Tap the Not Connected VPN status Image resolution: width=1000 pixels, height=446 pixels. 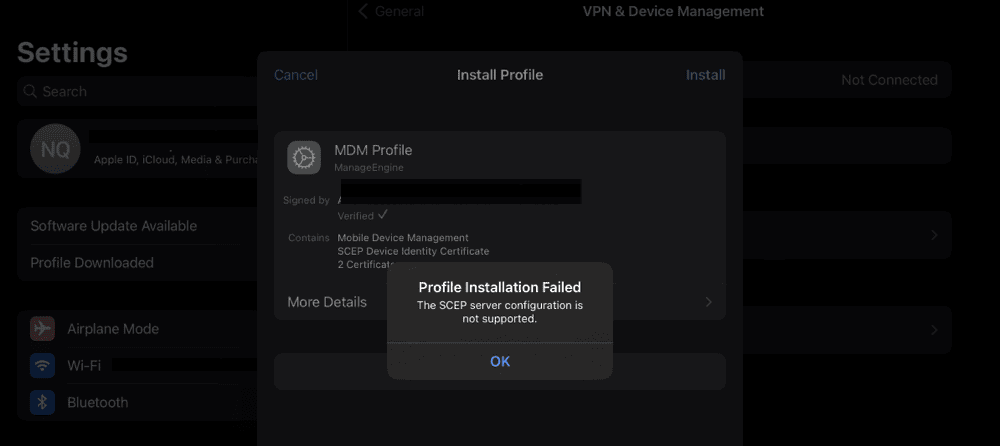click(889, 80)
